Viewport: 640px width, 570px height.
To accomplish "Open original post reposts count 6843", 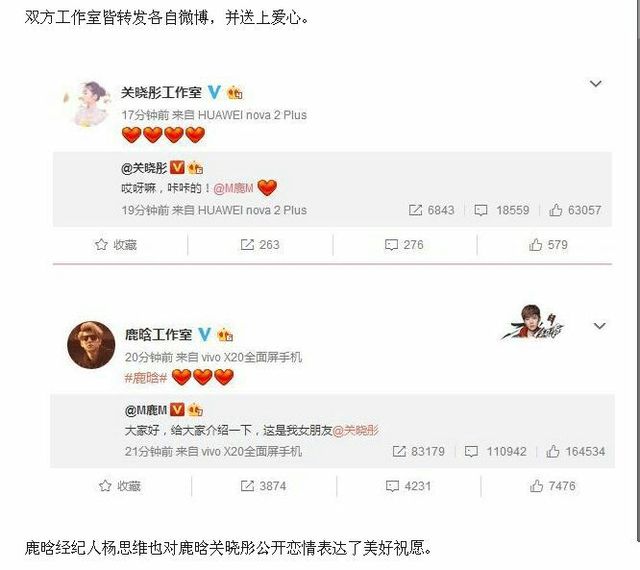I will (x=431, y=210).
